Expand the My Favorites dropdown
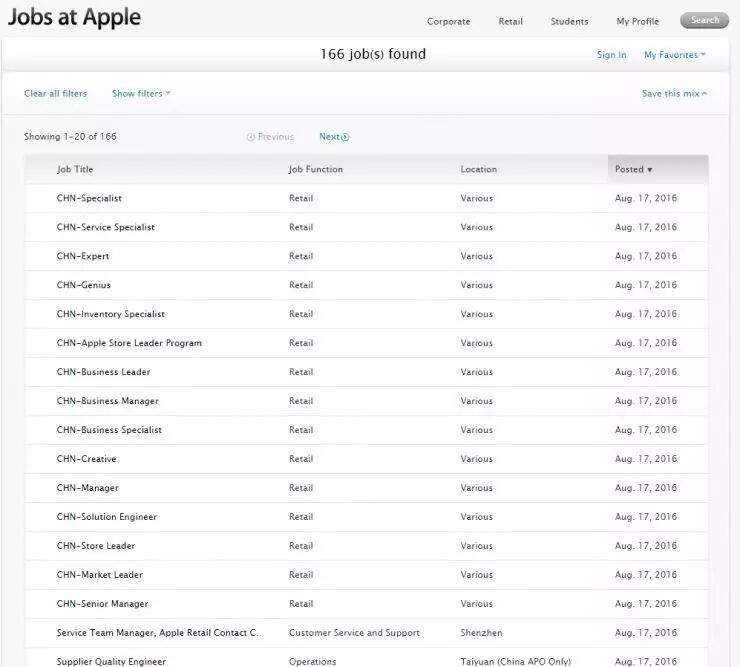Screen dimensions: 740x667 point(674,55)
